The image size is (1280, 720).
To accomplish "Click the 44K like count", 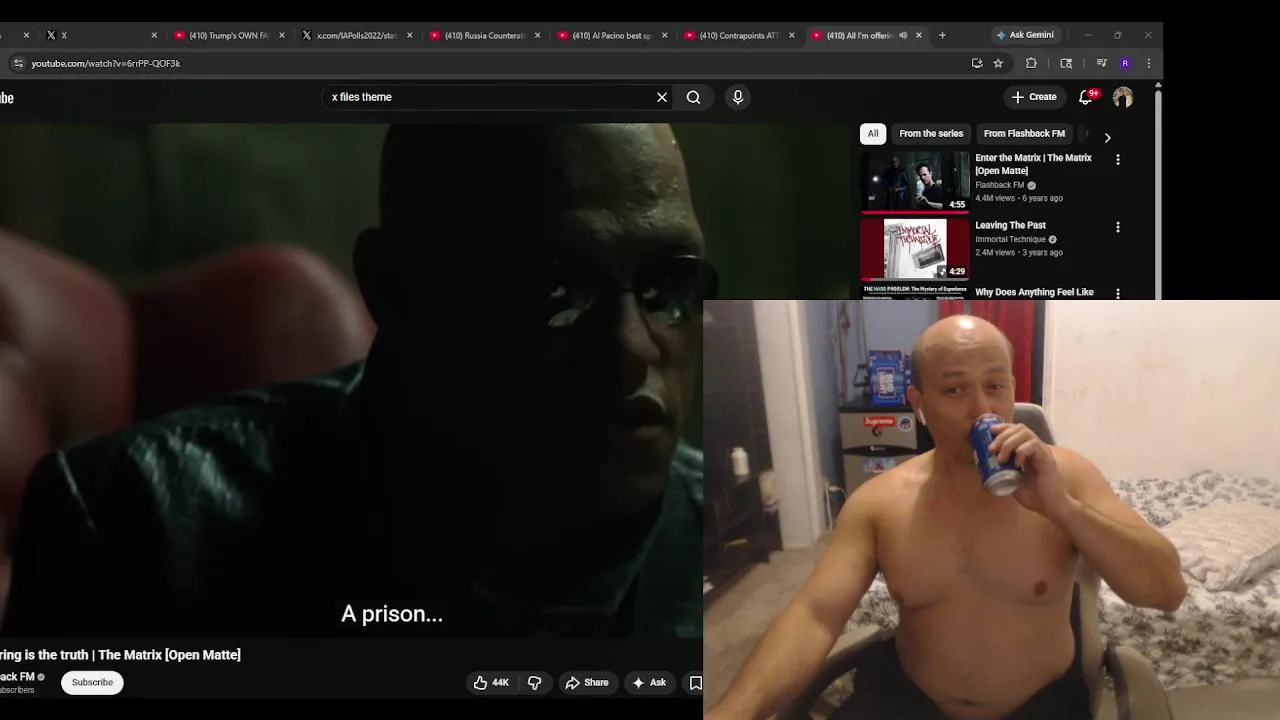I will [500, 682].
